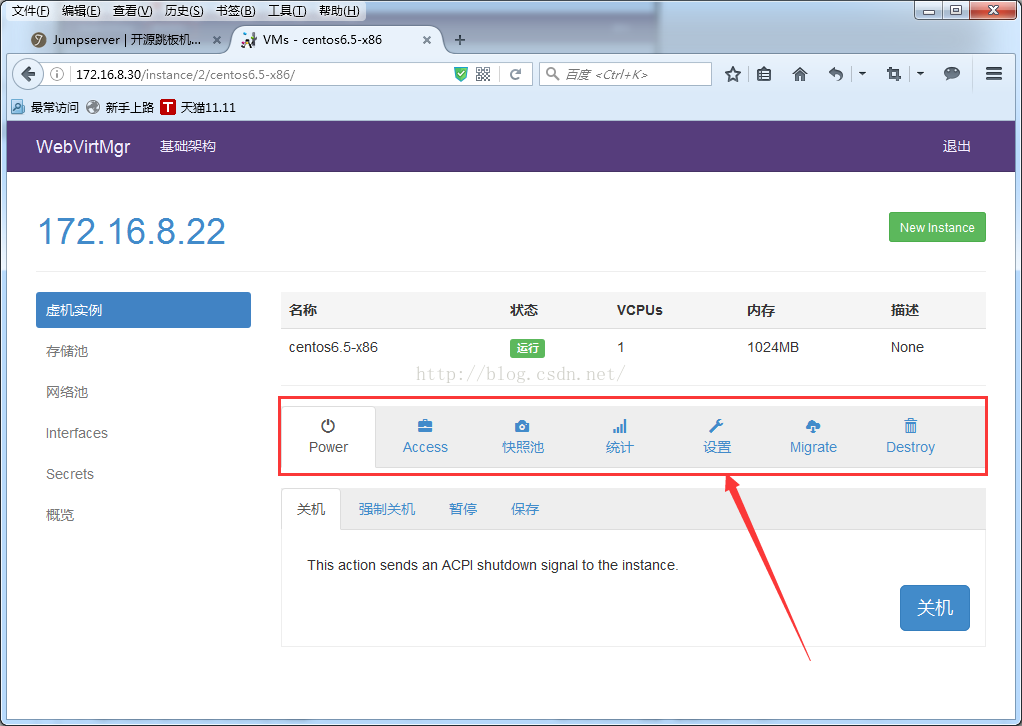Select Secrets in the sidebar
Image resolution: width=1022 pixels, height=726 pixels.
(70, 474)
